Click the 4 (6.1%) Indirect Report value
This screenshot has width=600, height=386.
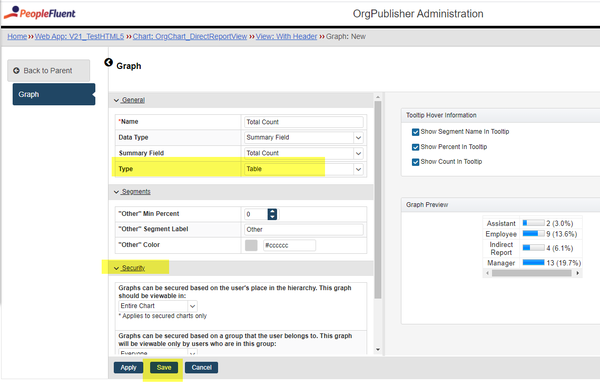(560, 248)
